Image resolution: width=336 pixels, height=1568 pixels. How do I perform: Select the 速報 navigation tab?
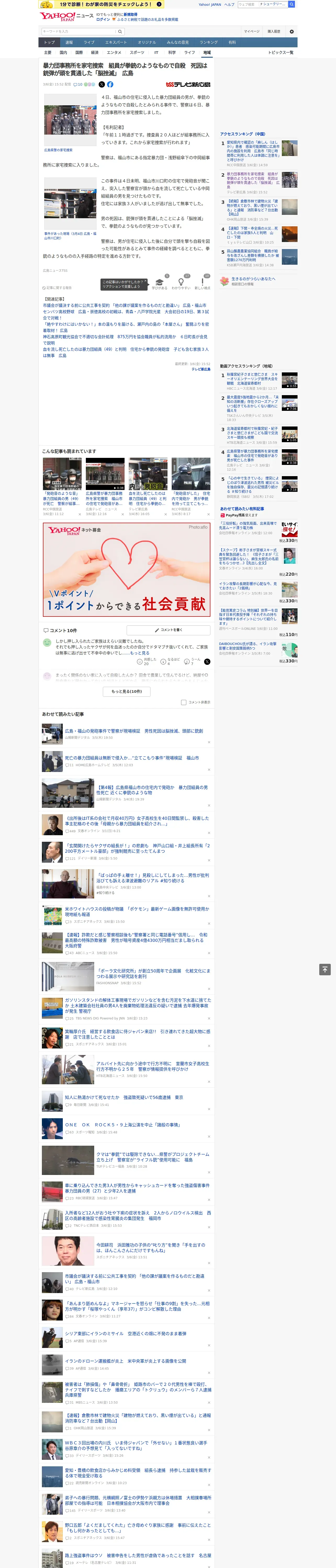pos(69,43)
